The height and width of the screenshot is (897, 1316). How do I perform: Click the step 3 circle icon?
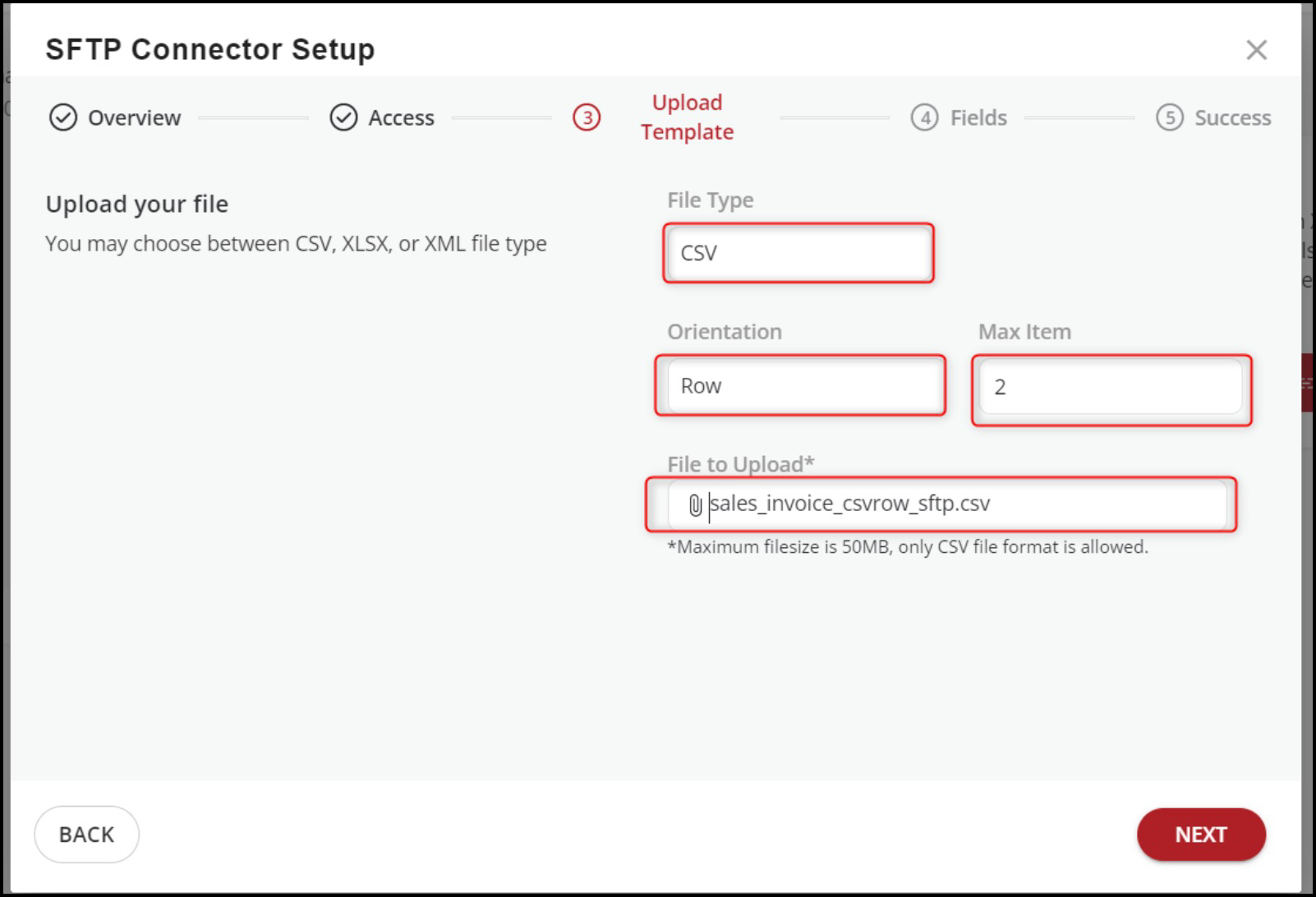tap(587, 117)
